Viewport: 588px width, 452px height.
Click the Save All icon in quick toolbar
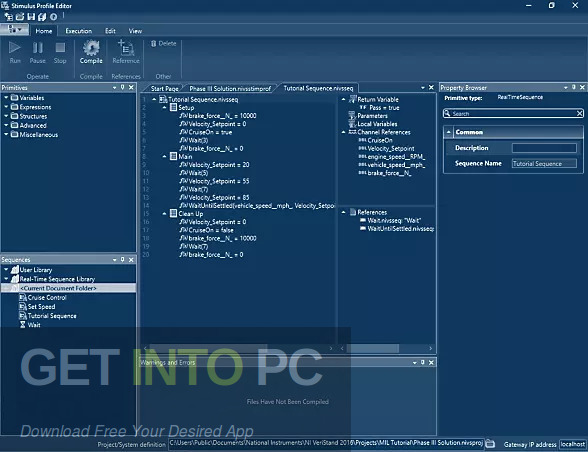pyautogui.click(x=42, y=17)
